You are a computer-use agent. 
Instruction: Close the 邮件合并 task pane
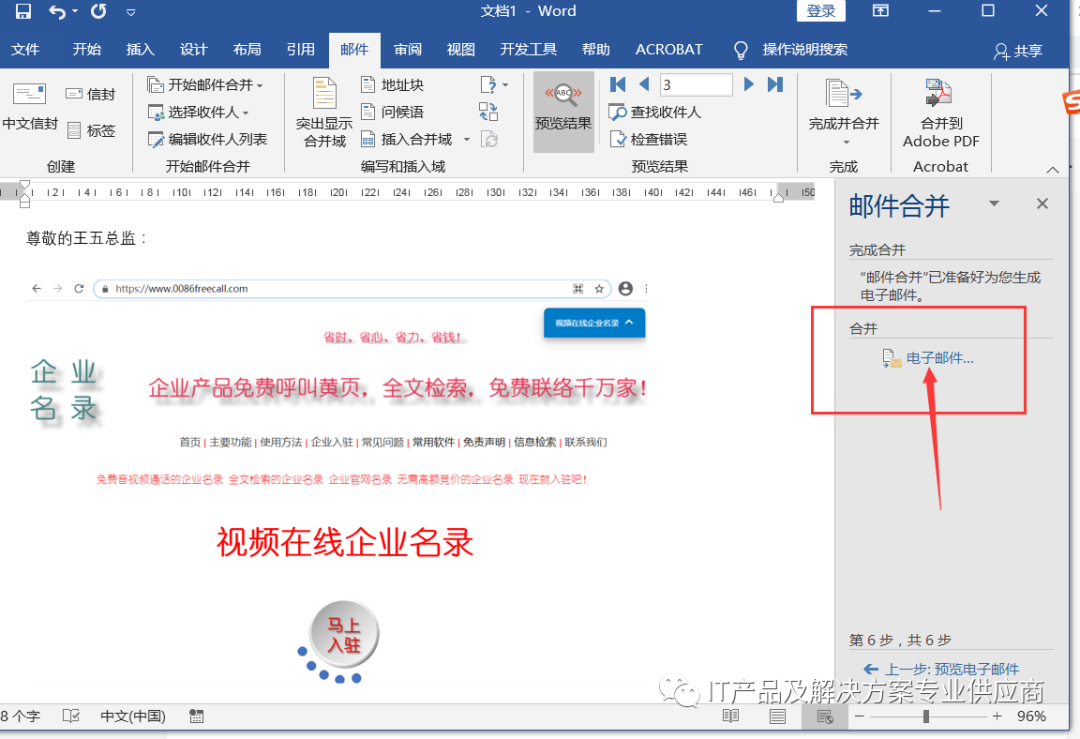point(1042,204)
